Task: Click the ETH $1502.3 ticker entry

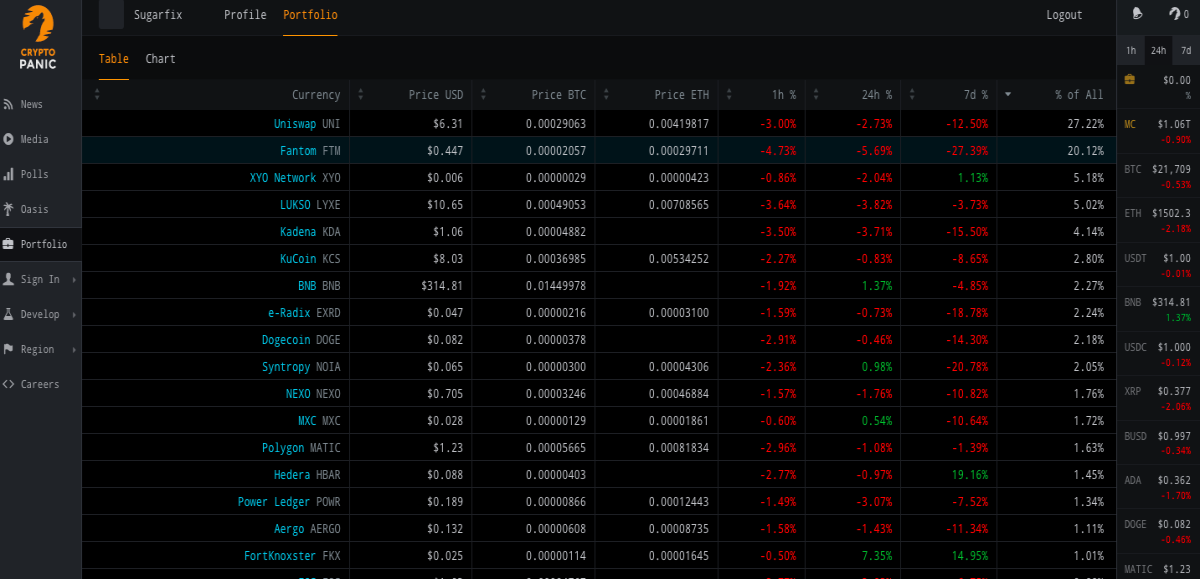Action: (x=1158, y=220)
